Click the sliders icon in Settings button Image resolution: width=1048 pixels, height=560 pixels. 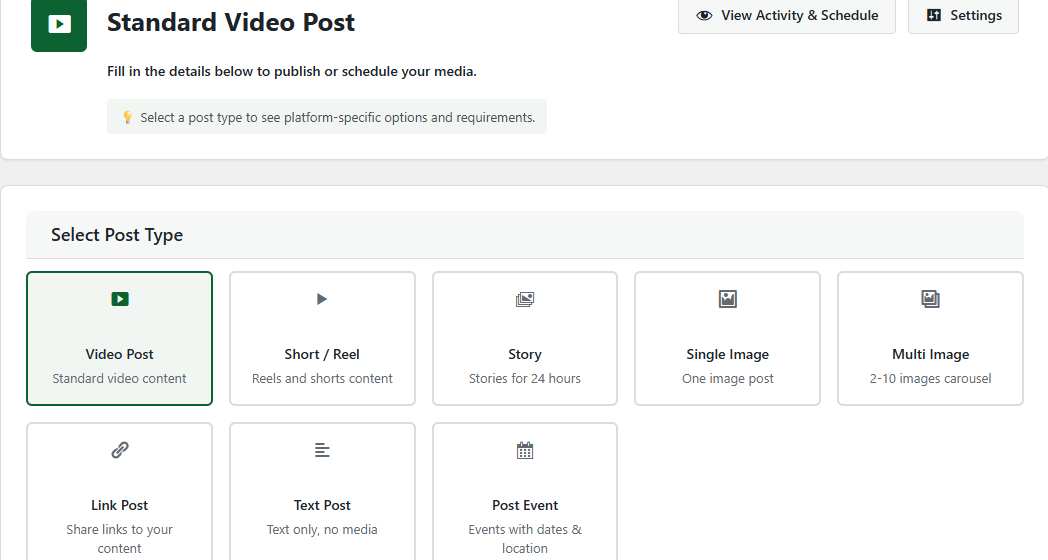tap(934, 15)
